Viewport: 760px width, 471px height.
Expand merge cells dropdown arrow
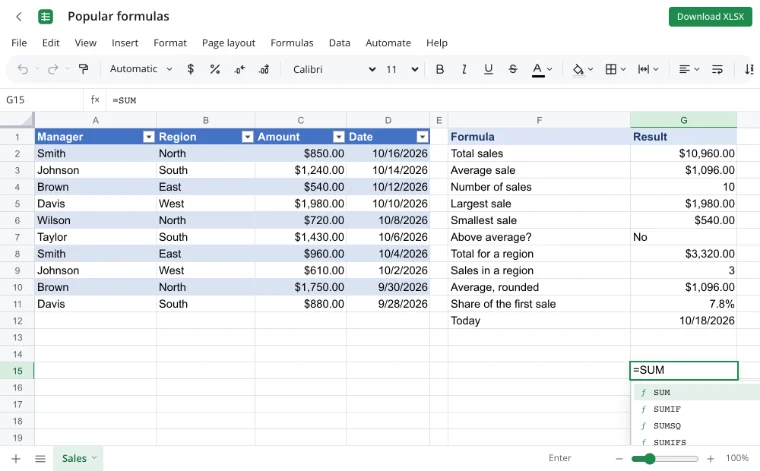pyautogui.click(x=656, y=69)
